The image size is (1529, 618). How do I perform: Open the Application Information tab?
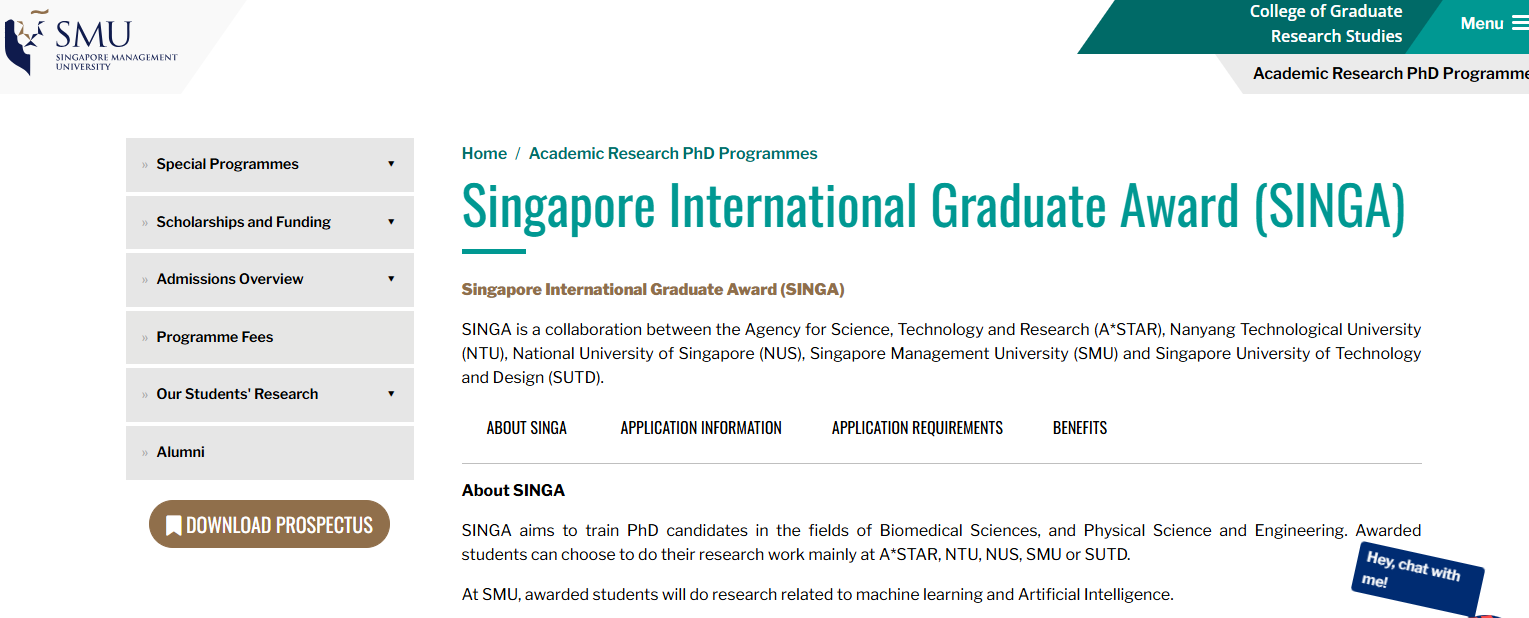[x=701, y=428]
